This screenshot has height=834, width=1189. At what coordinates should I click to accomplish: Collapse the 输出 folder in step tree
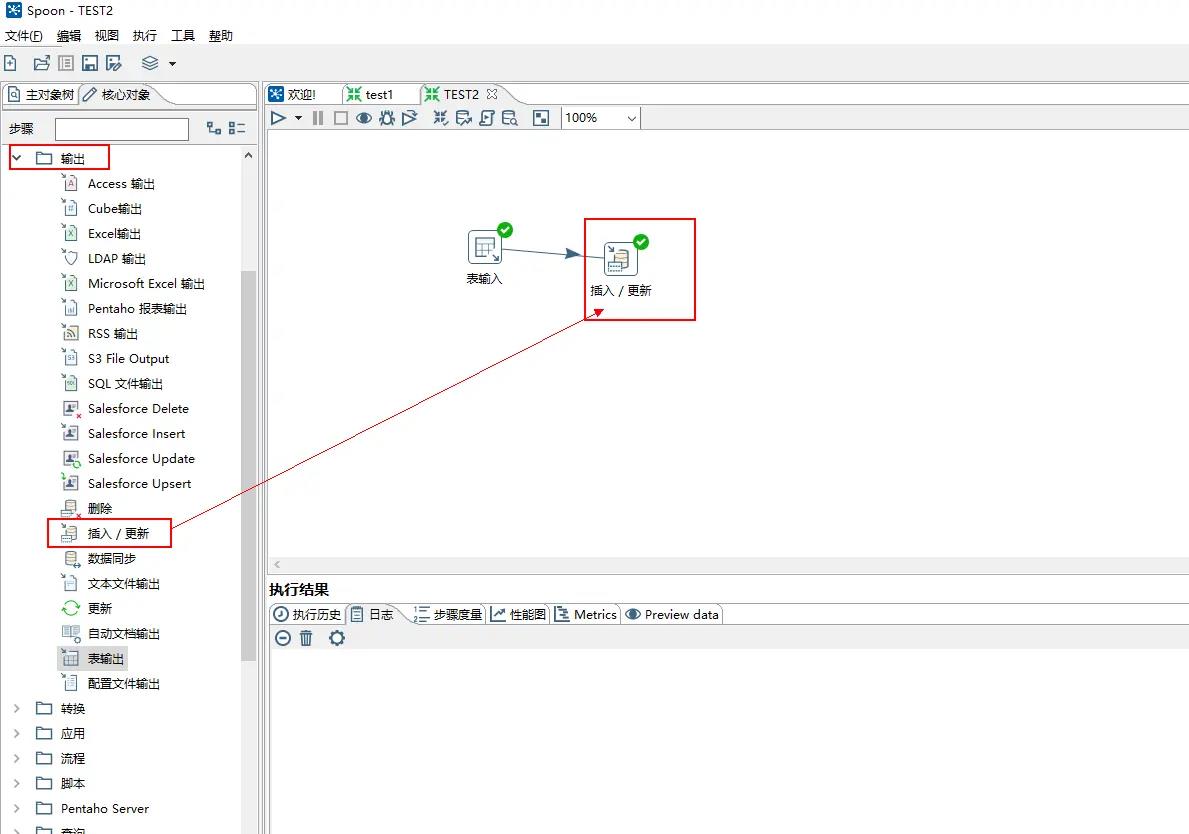pyautogui.click(x=17, y=158)
